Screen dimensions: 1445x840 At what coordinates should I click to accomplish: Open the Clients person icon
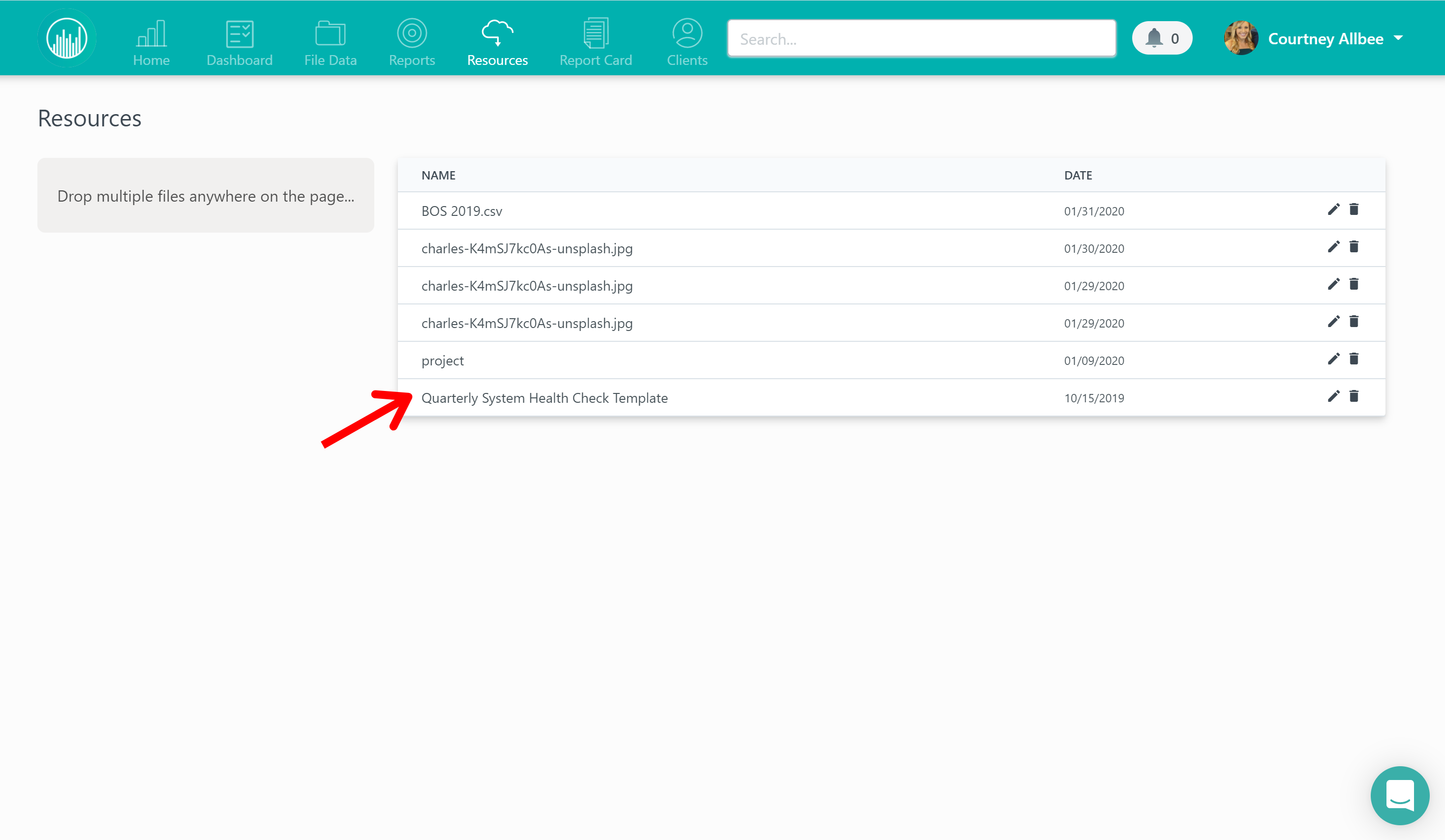coord(687,33)
